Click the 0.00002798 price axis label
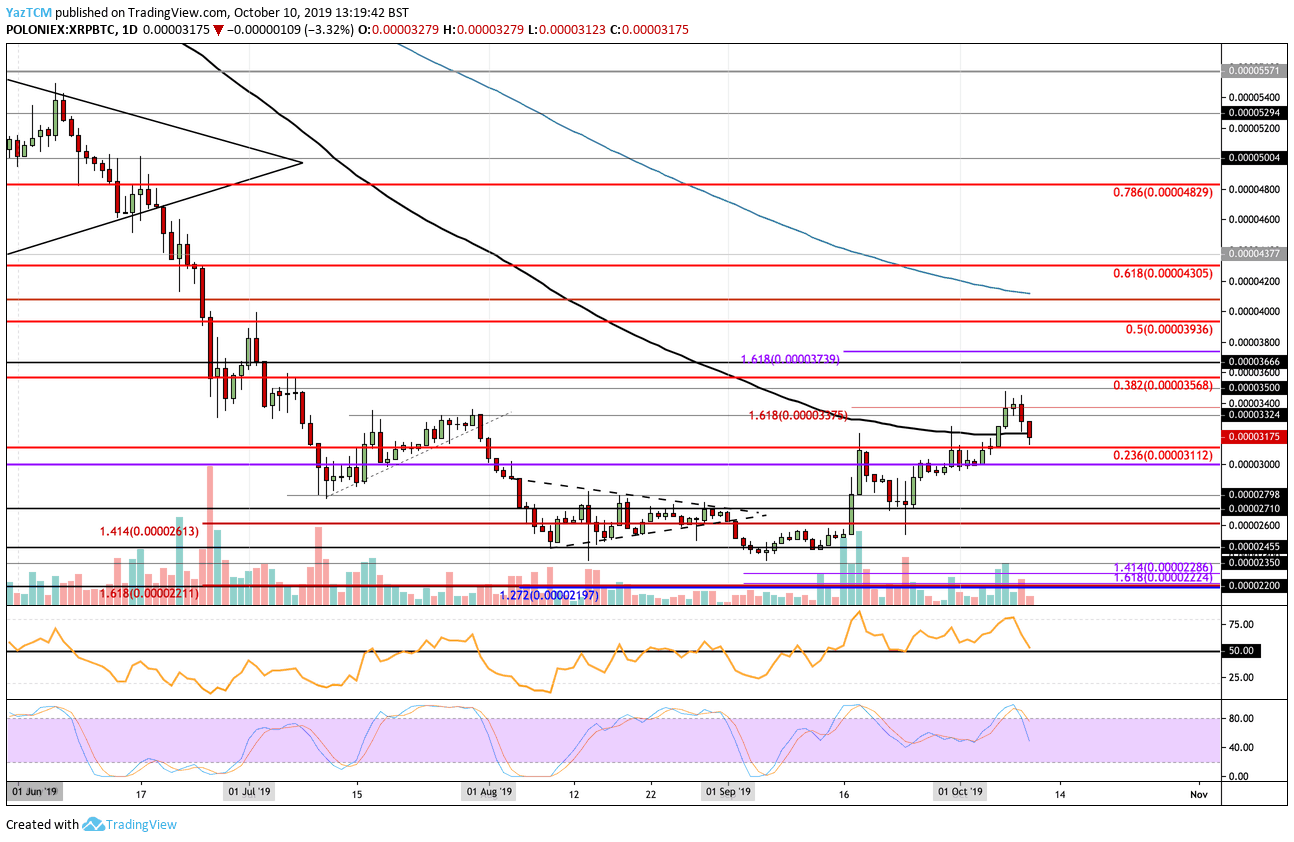1294x842 pixels. point(1256,494)
